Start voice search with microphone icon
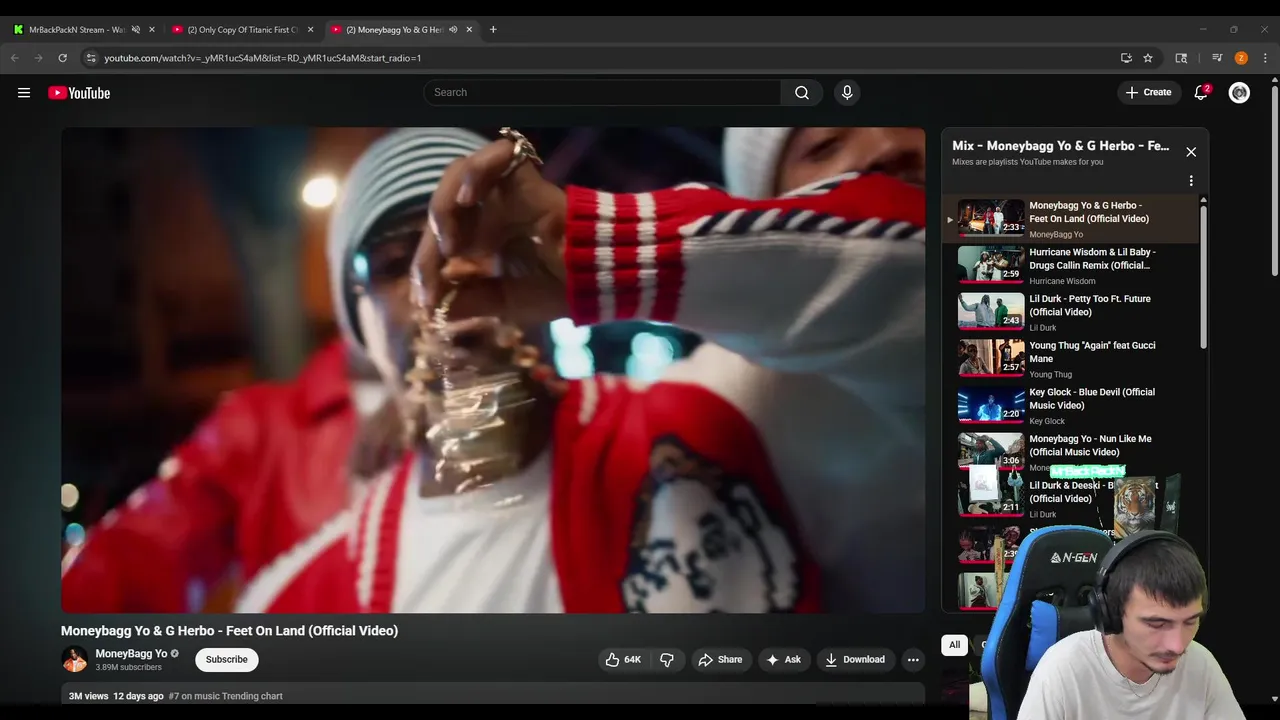The width and height of the screenshot is (1280, 720). 847,93
